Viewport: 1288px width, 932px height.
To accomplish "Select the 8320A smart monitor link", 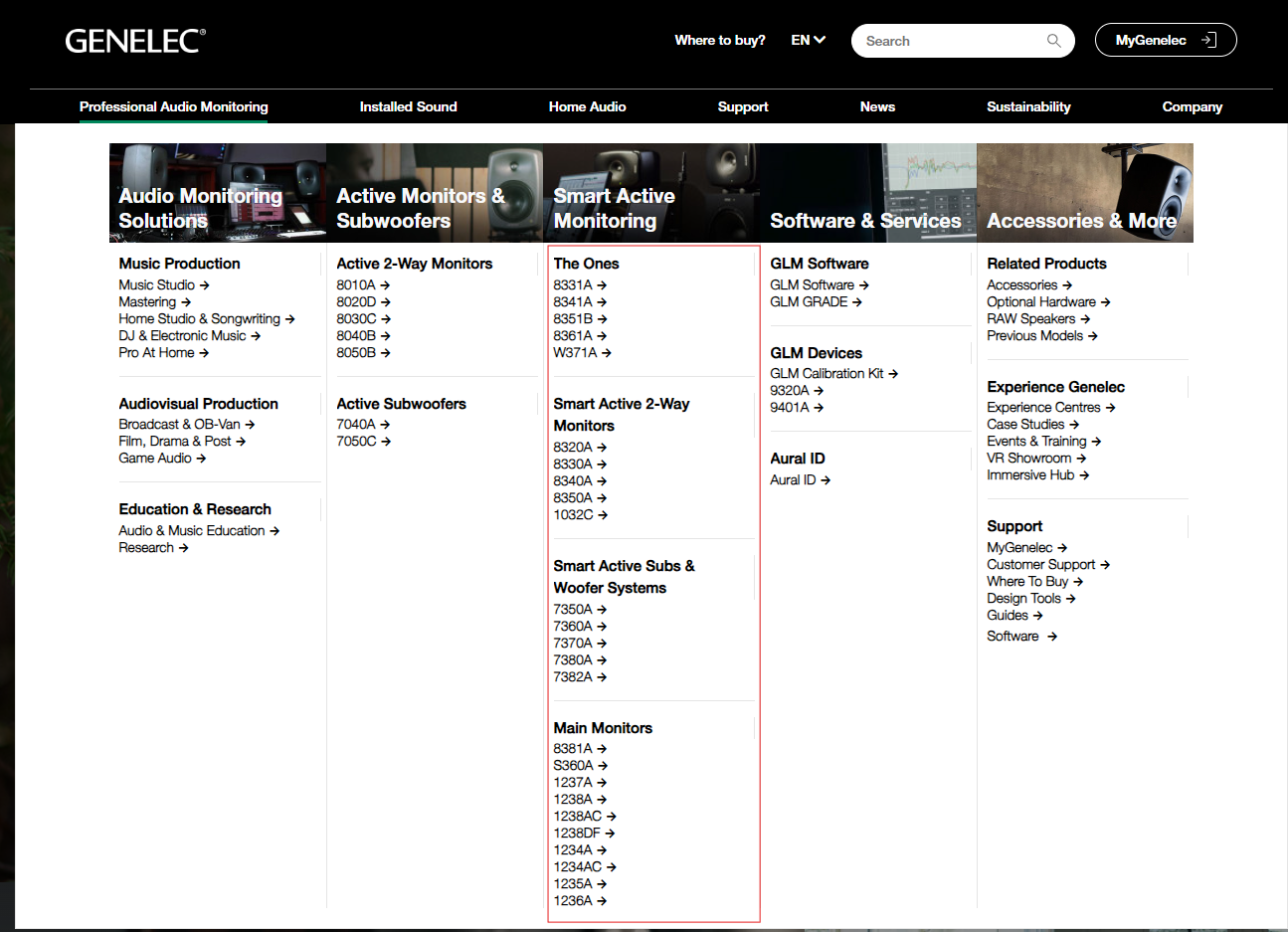I will pos(580,447).
